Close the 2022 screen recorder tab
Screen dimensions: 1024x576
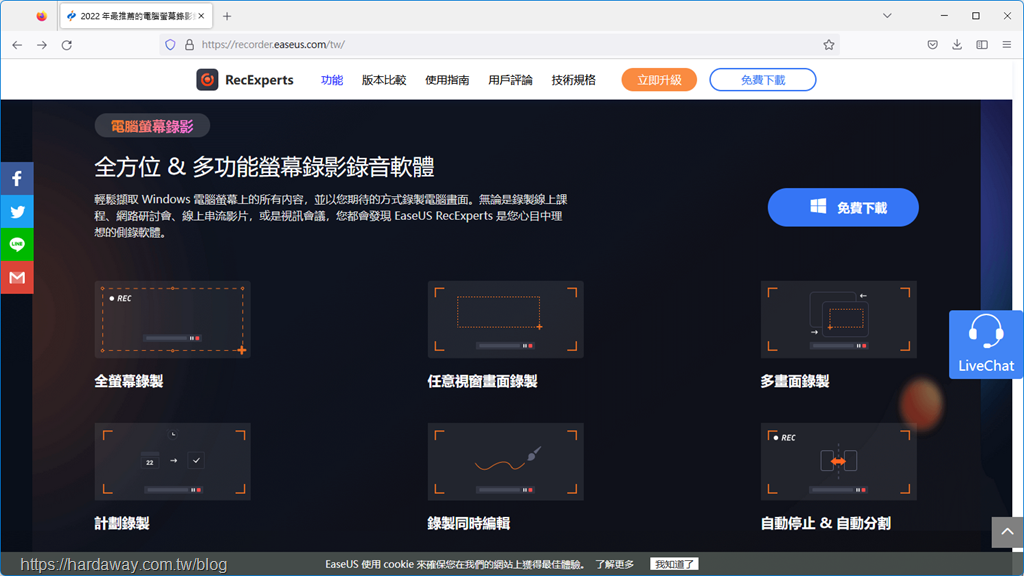(201, 16)
